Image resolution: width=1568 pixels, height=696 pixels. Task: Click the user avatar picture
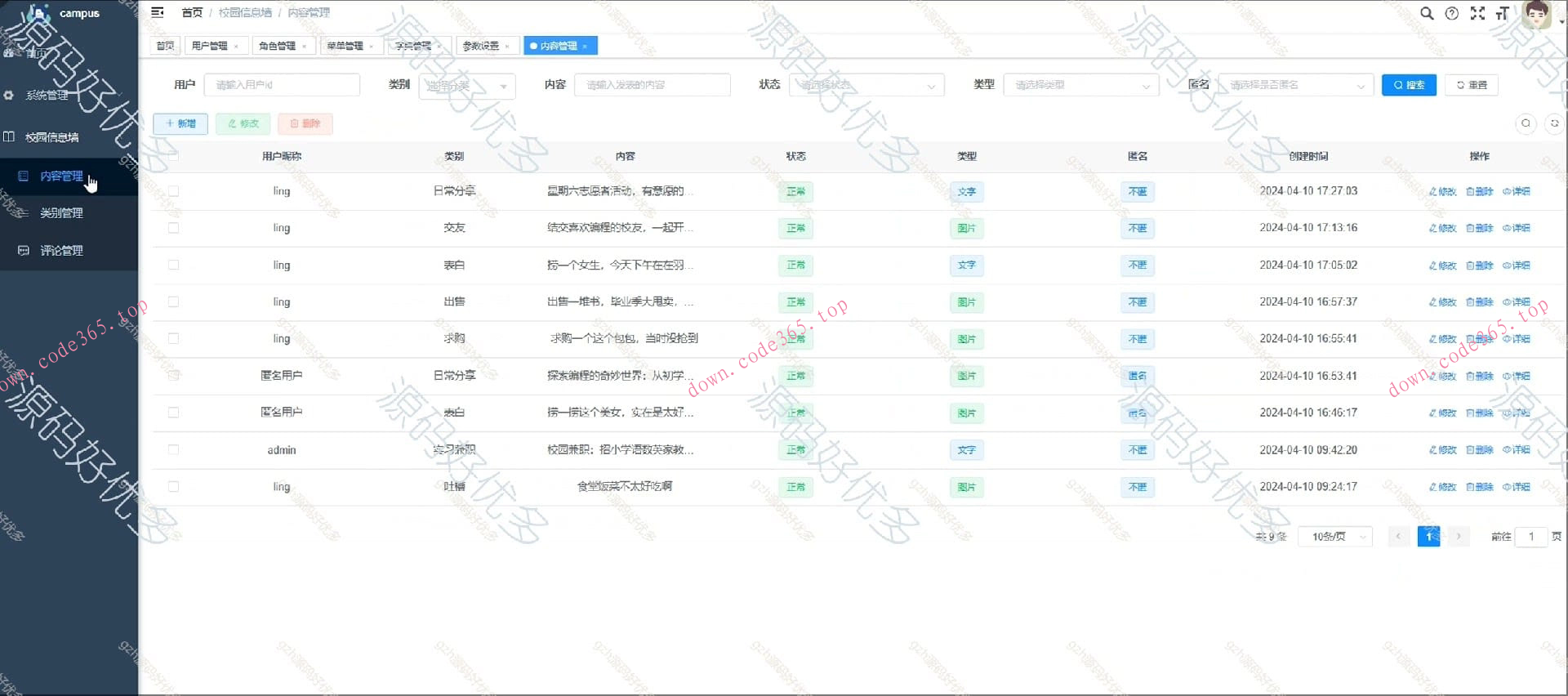[1536, 15]
